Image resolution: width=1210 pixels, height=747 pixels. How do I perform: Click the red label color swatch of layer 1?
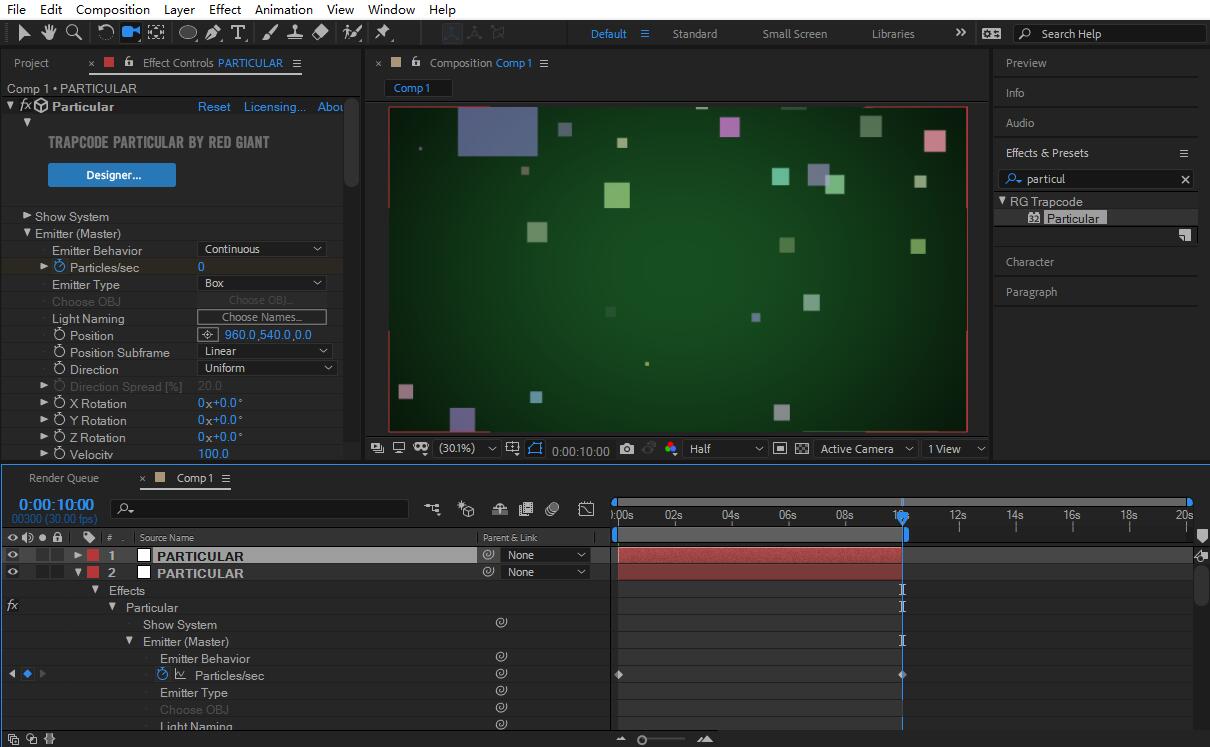pyautogui.click(x=93, y=555)
